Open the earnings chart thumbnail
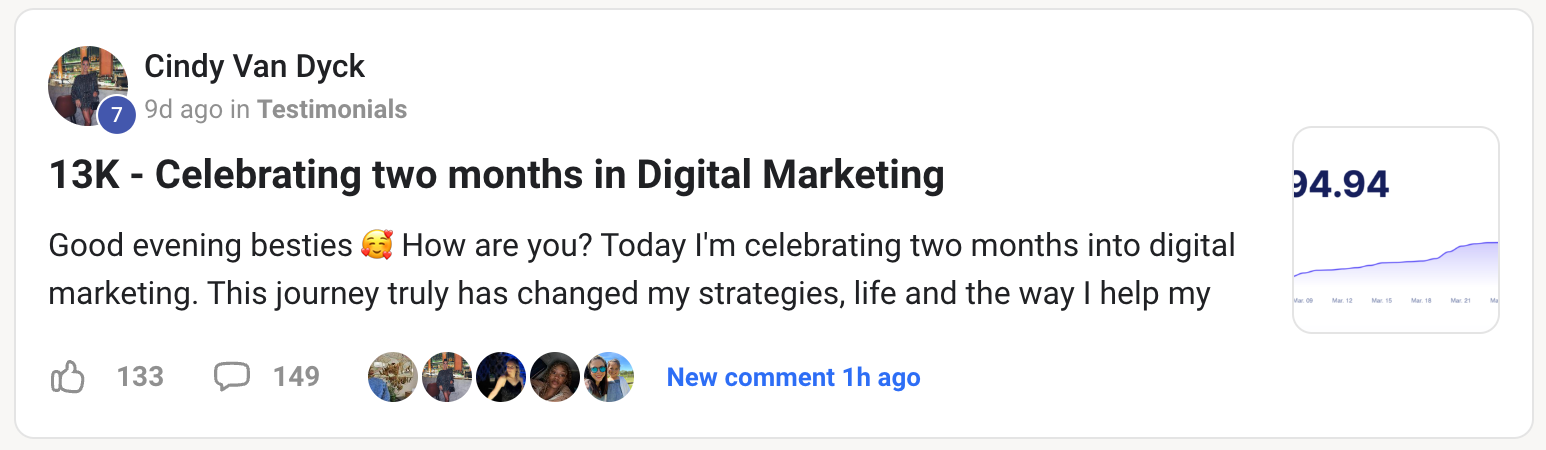This screenshot has height=450, width=1546. (1396, 230)
